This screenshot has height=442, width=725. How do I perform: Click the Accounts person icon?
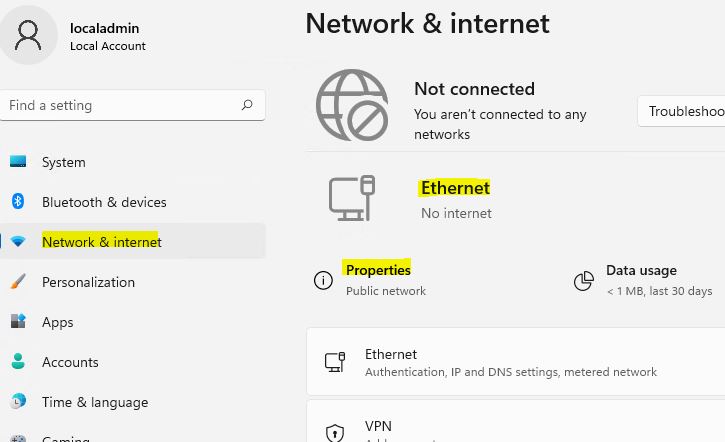(18, 361)
